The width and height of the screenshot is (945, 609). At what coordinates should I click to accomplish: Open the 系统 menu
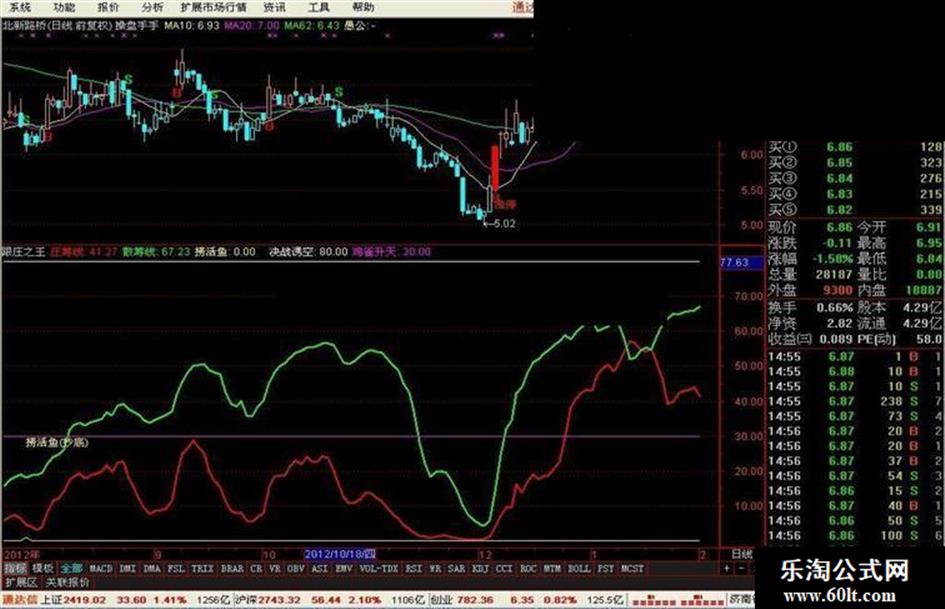[20, 8]
